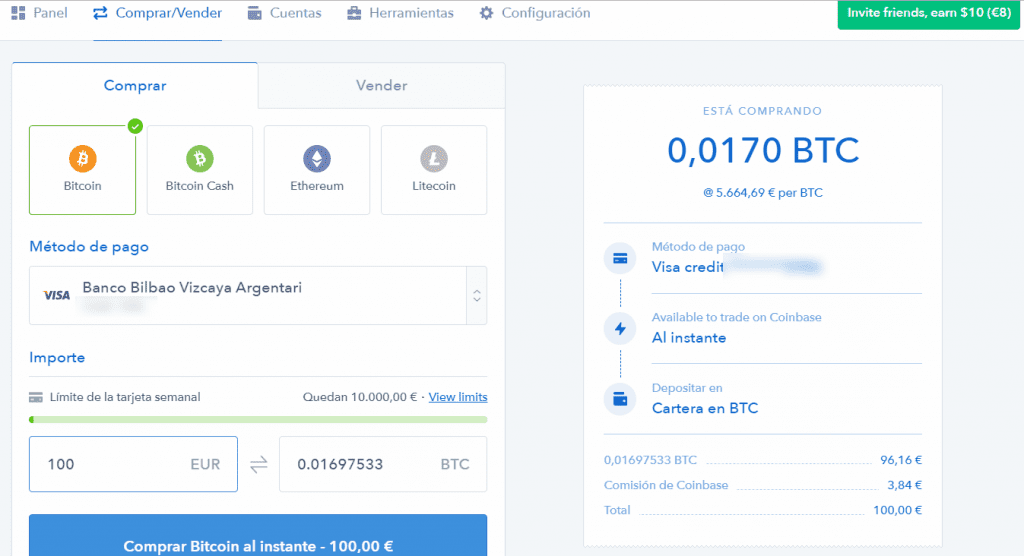
Task: Click the Visa credit payment text
Action: 688,267
